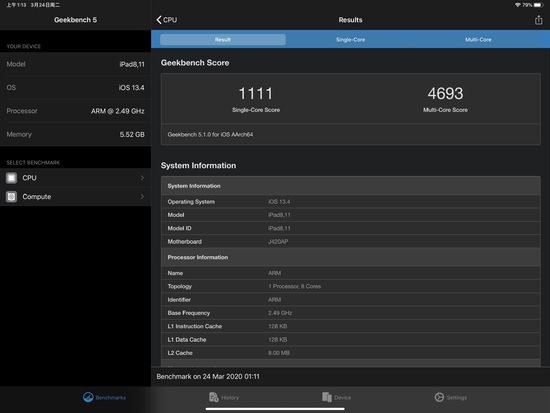The image size is (550, 413).
Task: Click the Geekbench 5 sidebar title
Action: click(x=75, y=20)
